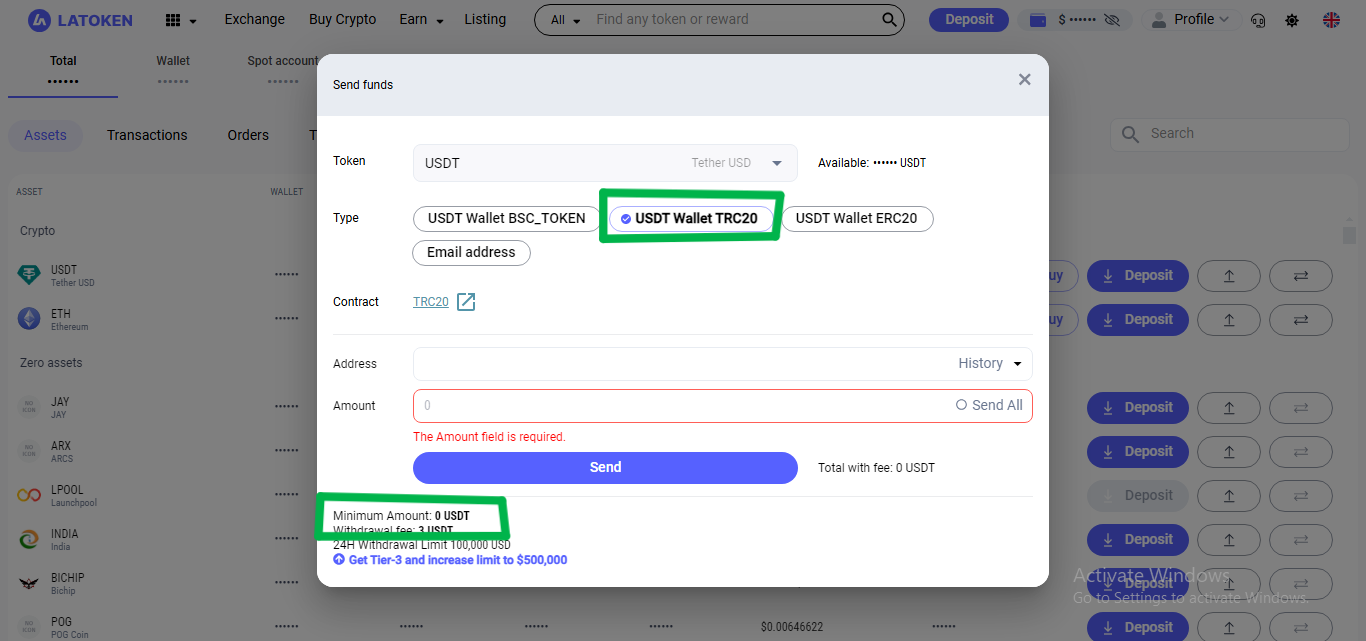Close the Send funds dialog
This screenshot has height=641, width=1366.
1024,80
